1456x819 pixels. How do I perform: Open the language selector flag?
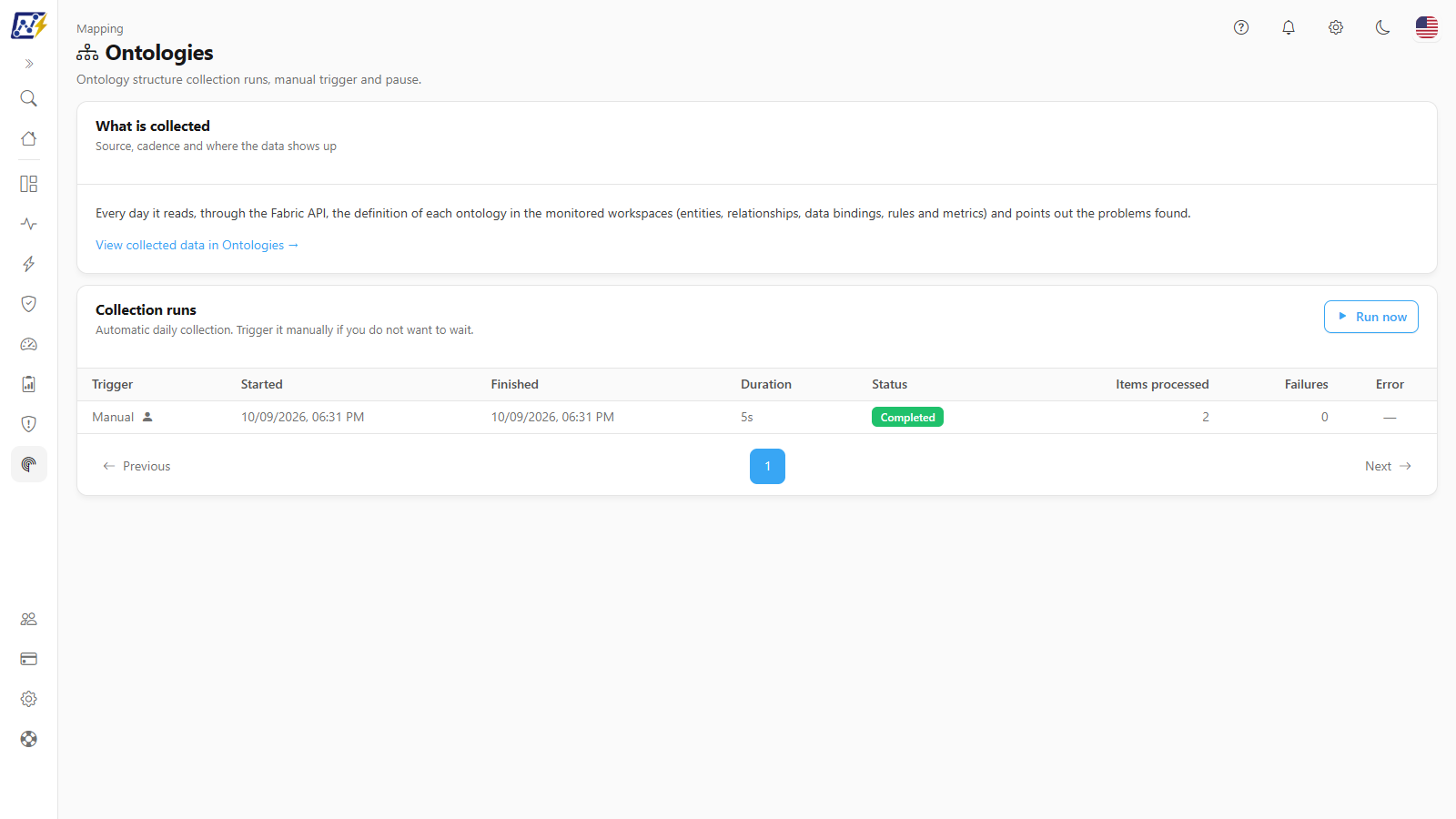point(1427,27)
